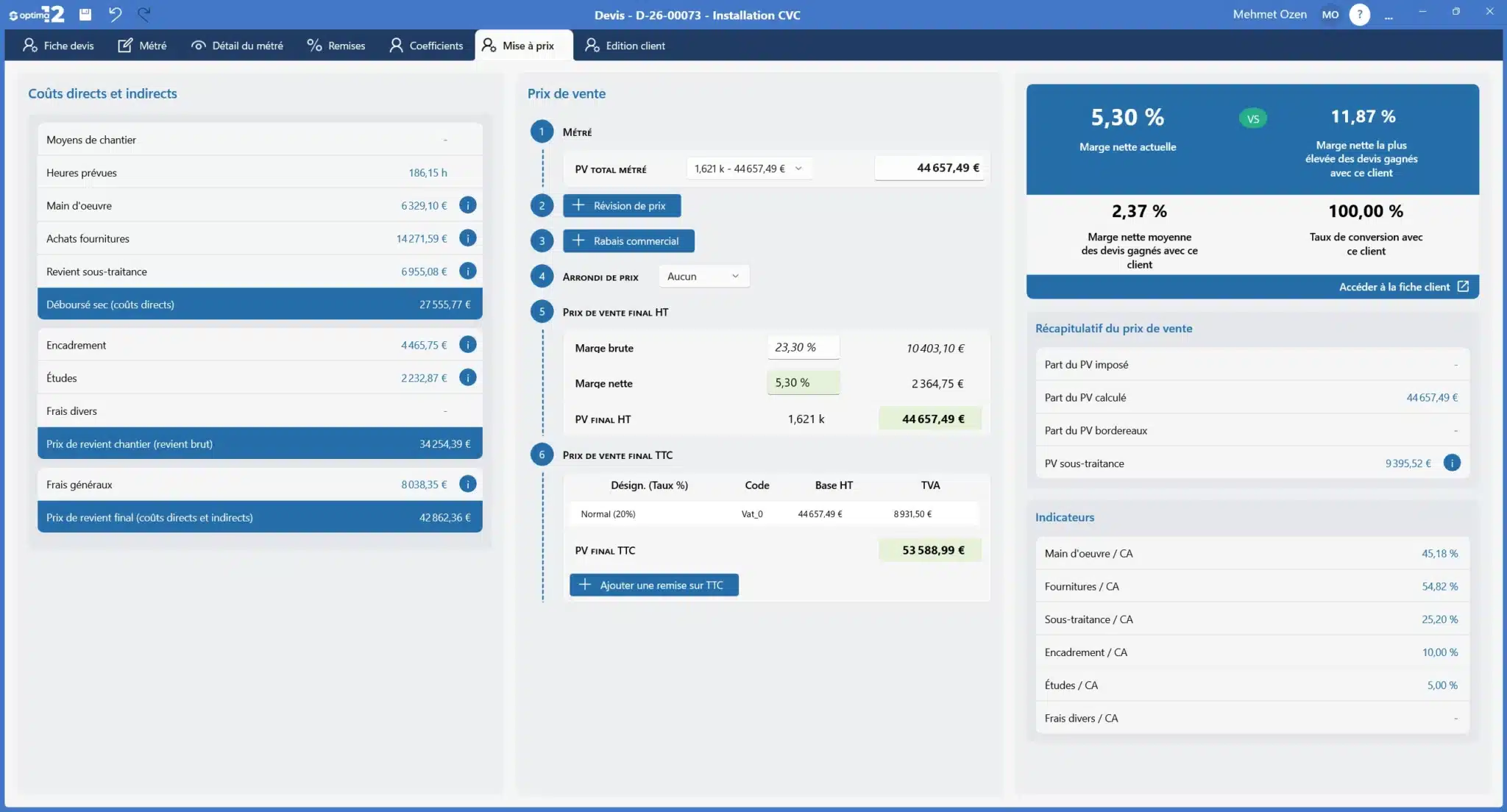This screenshot has width=1507, height=812.
Task: Click info icon beside Achats fournitures
Action: click(467, 238)
